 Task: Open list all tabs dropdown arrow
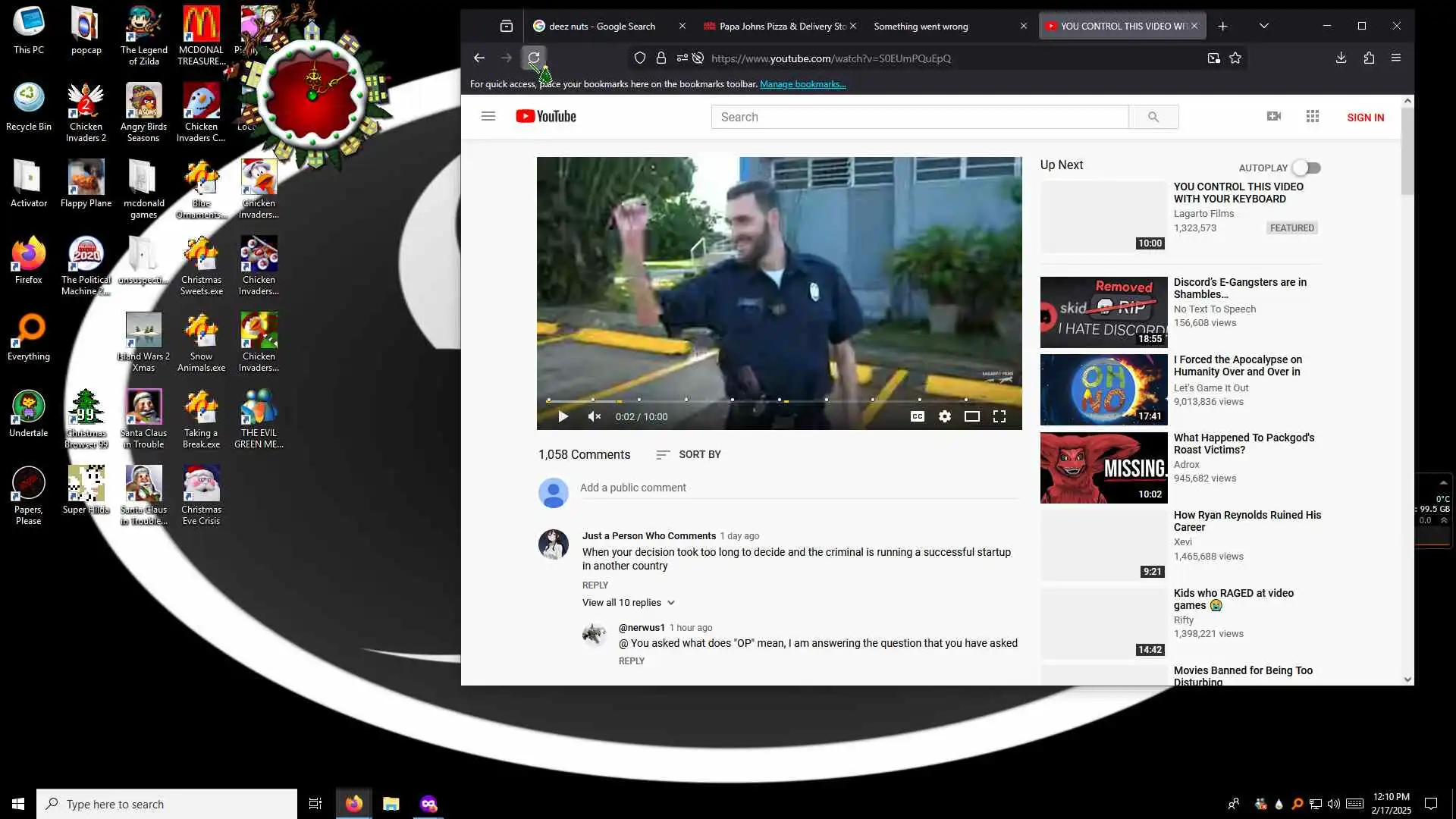[1263, 26]
